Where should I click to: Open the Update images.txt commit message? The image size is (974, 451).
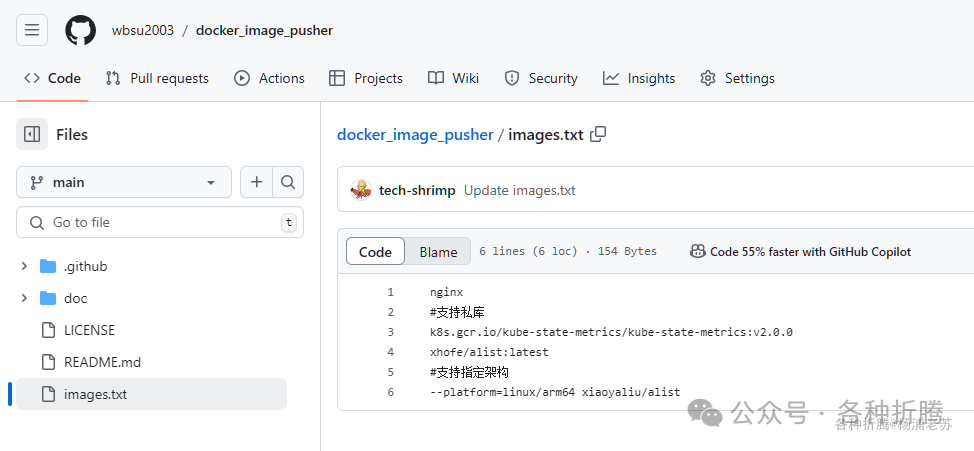coord(519,190)
